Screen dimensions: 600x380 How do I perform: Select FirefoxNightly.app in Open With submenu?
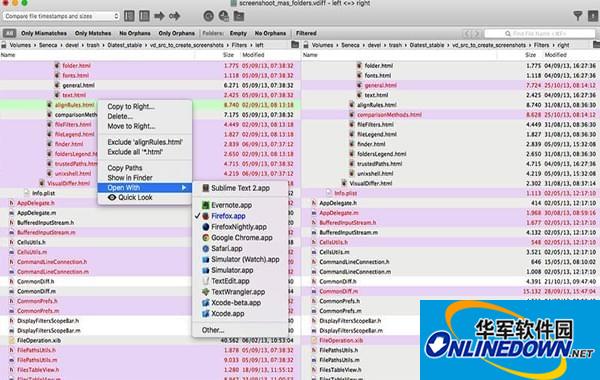pos(240,227)
